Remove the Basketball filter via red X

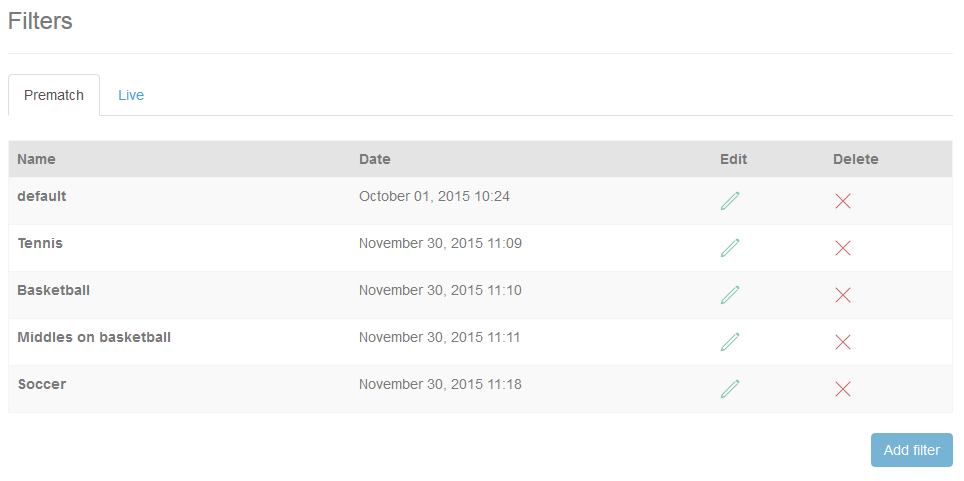[x=843, y=295]
